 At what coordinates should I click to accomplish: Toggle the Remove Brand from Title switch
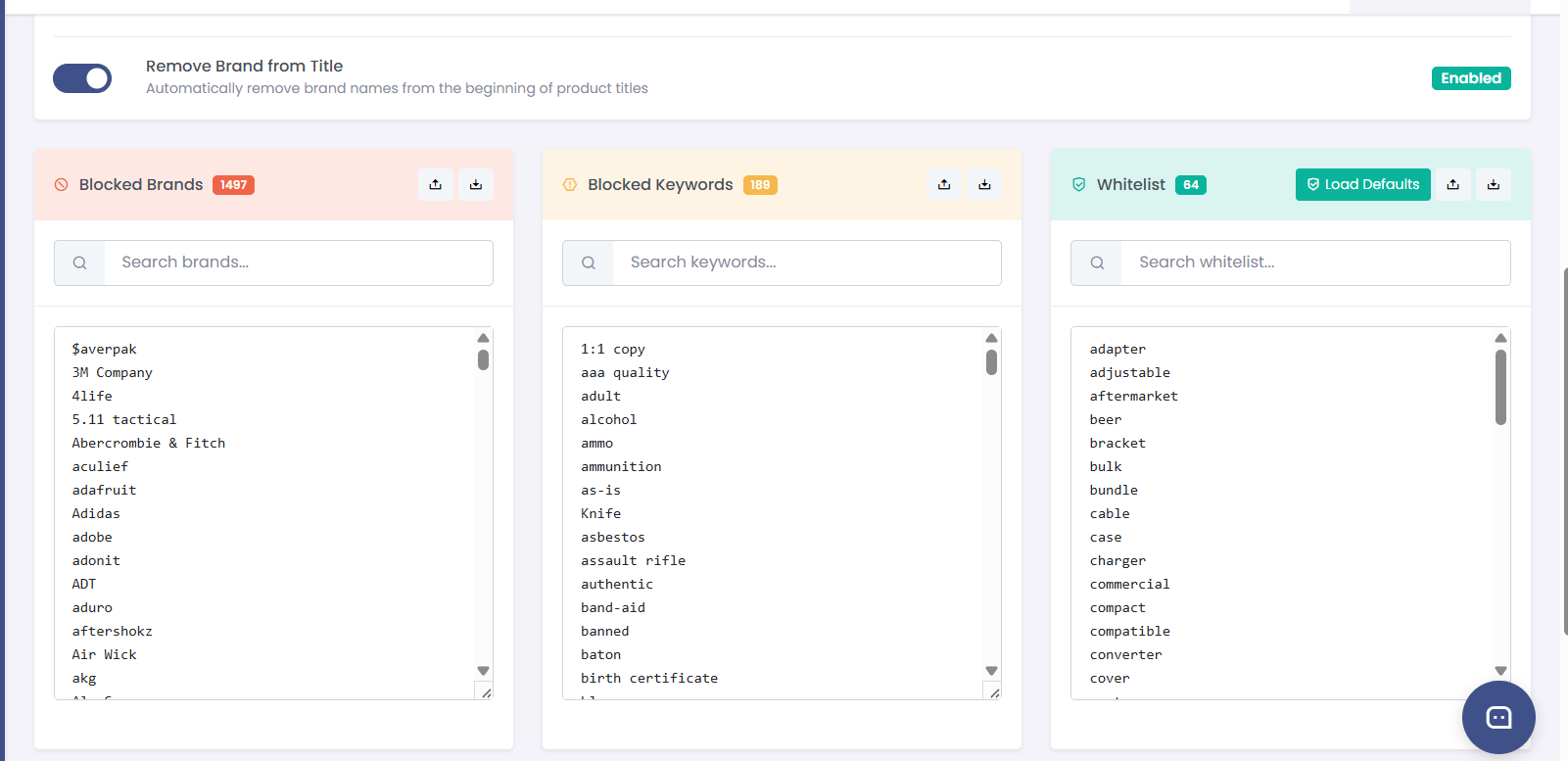pyautogui.click(x=82, y=78)
